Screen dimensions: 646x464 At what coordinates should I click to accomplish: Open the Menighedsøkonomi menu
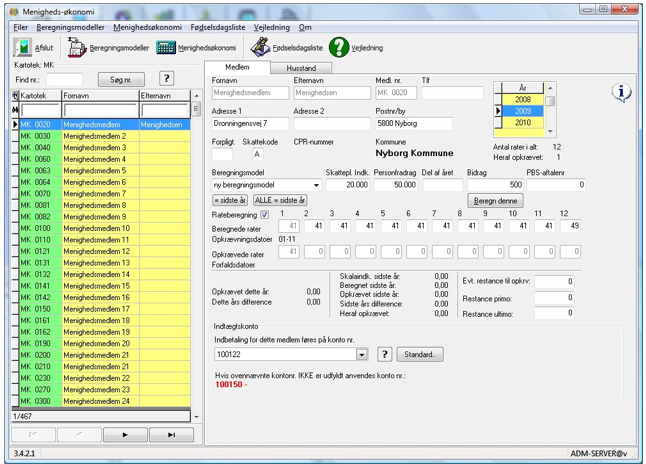(147, 27)
